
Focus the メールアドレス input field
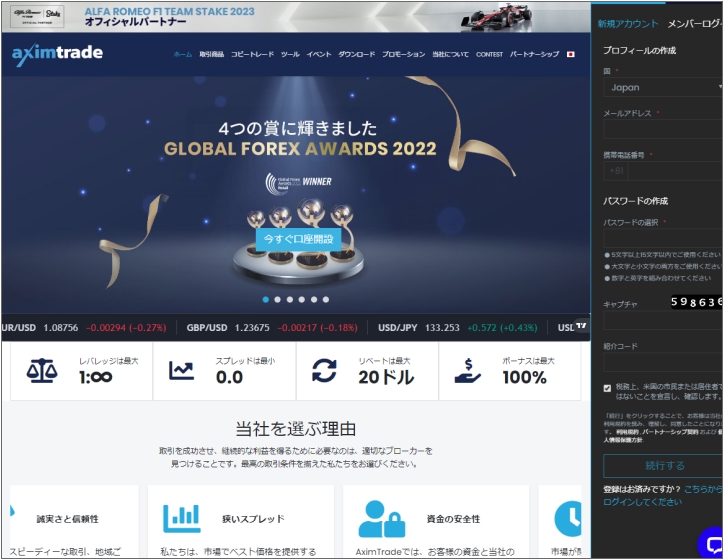point(663,129)
